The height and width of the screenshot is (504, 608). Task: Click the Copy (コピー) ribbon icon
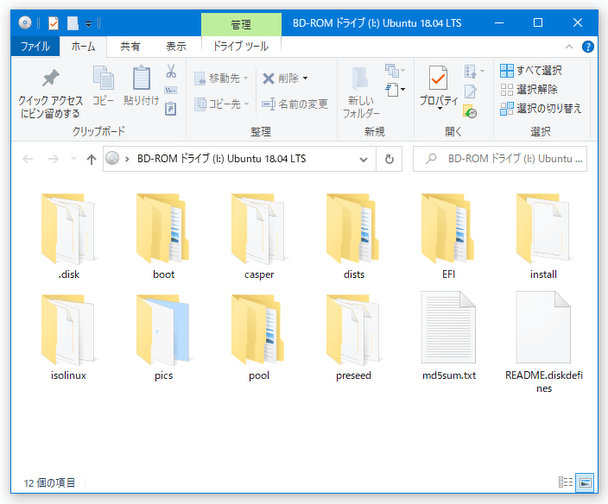point(103,78)
